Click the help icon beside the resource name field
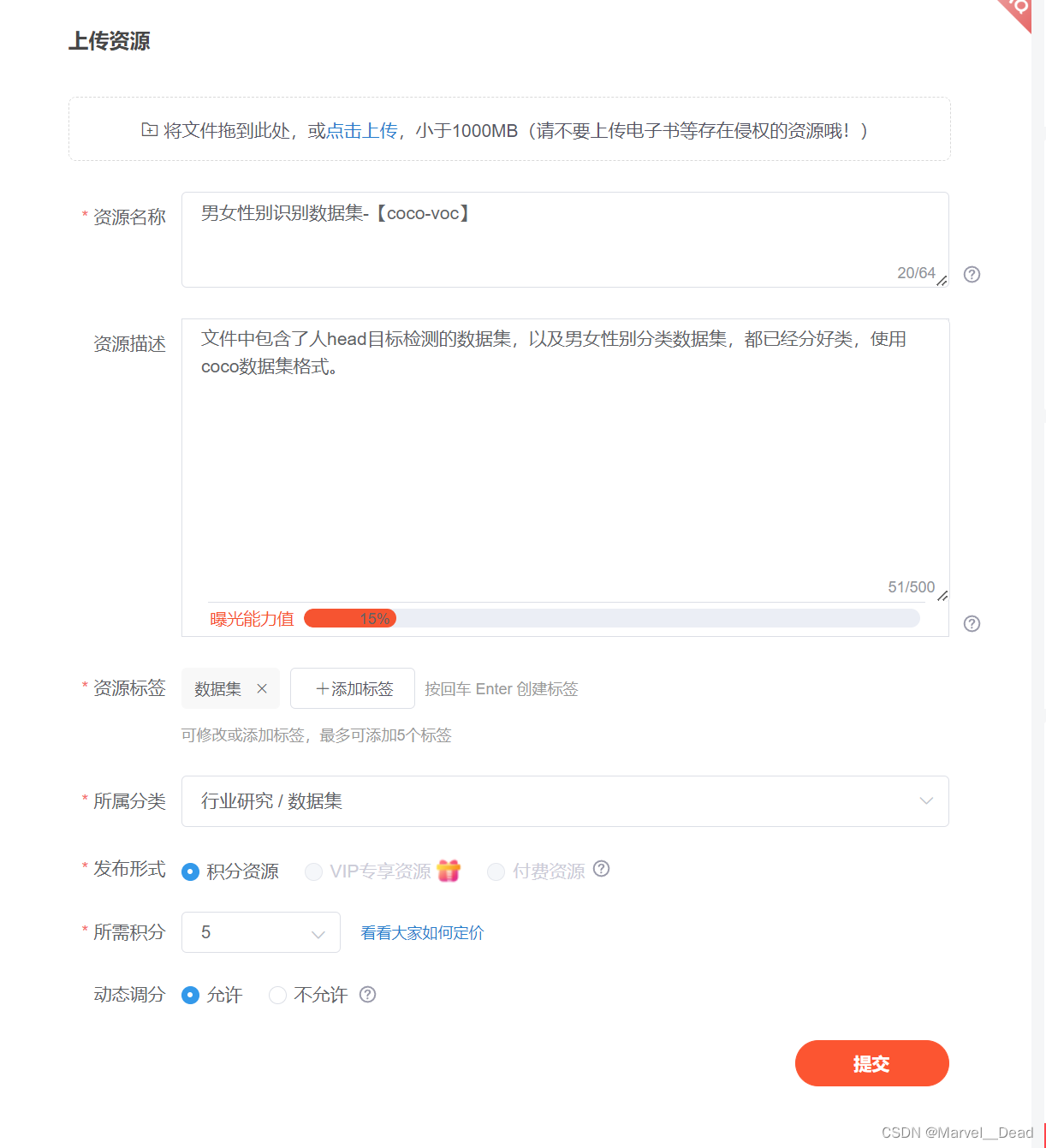The image size is (1046, 1148). [972, 274]
